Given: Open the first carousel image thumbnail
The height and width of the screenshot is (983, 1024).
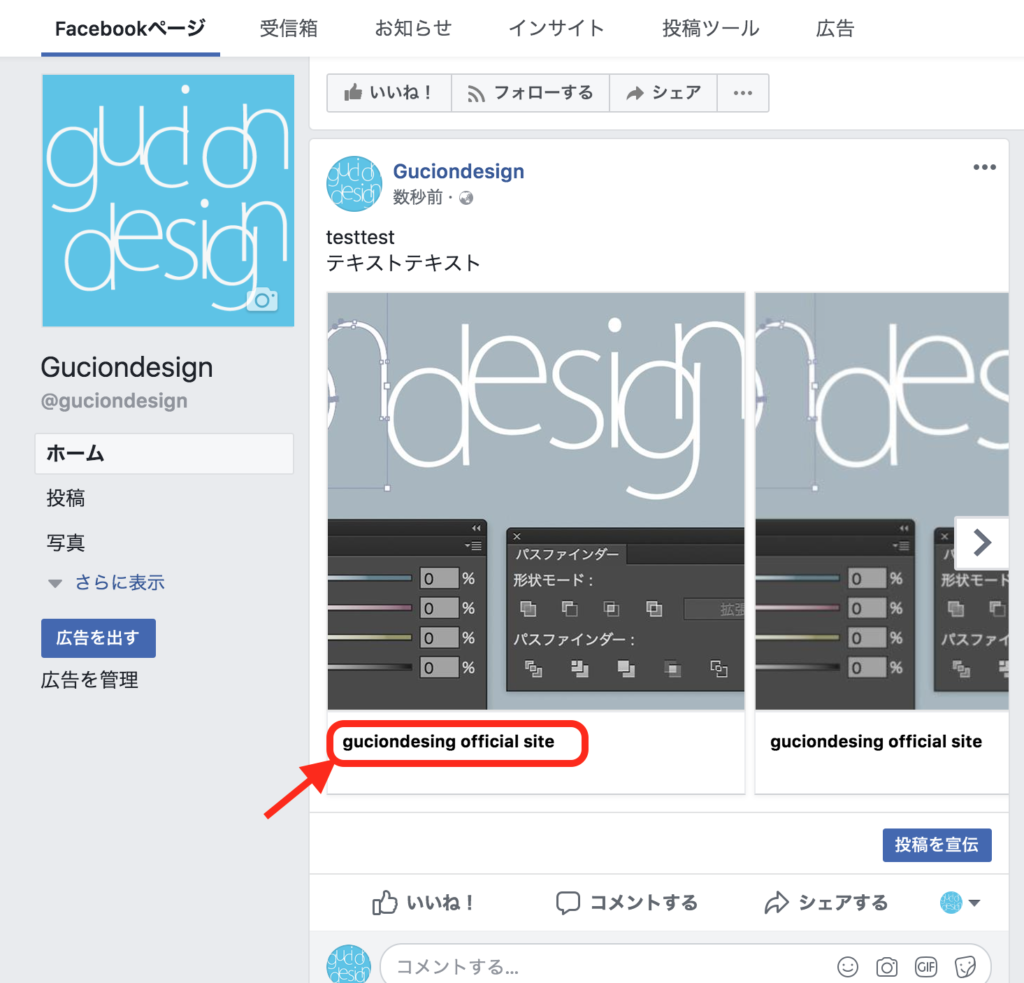Looking at the screenshot, I should (x=535, y=500).
